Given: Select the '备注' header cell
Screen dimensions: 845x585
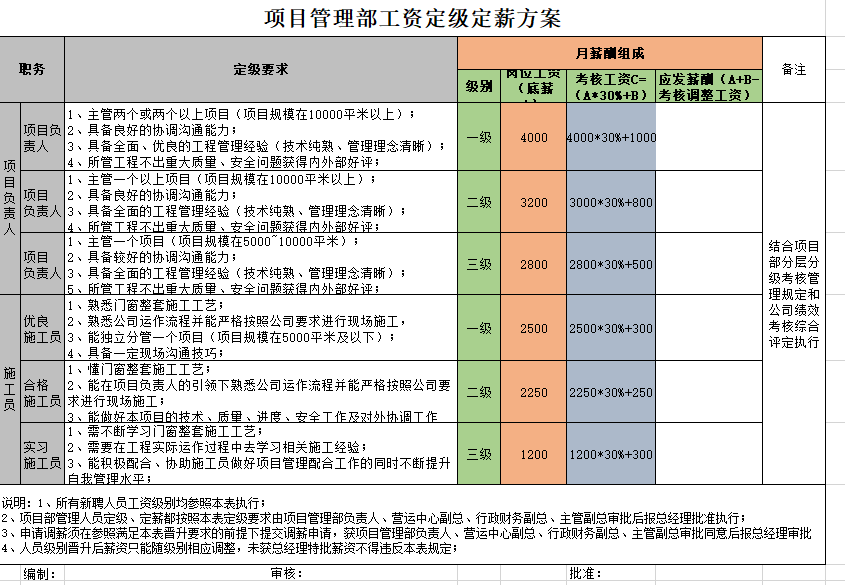Looking at the screenshot, I should (x=794, y=69).
